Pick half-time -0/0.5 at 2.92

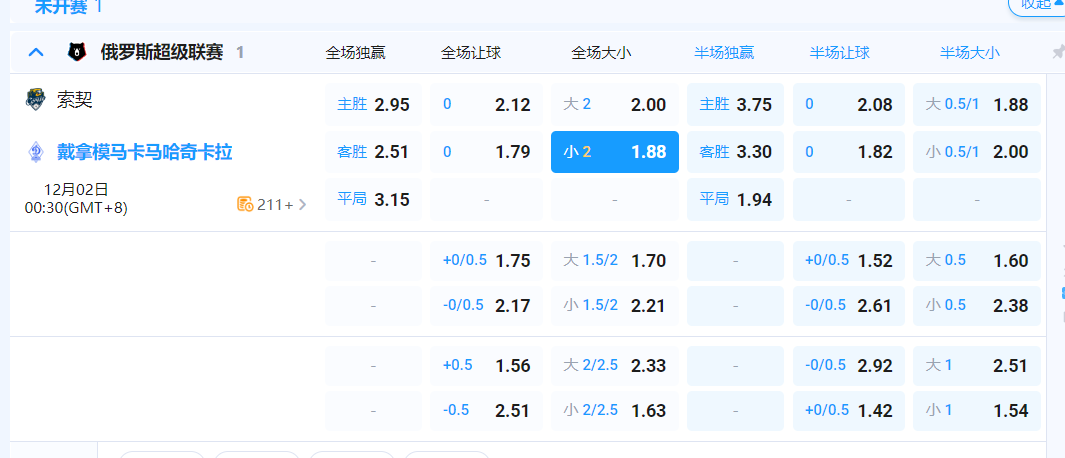point(849,366)
